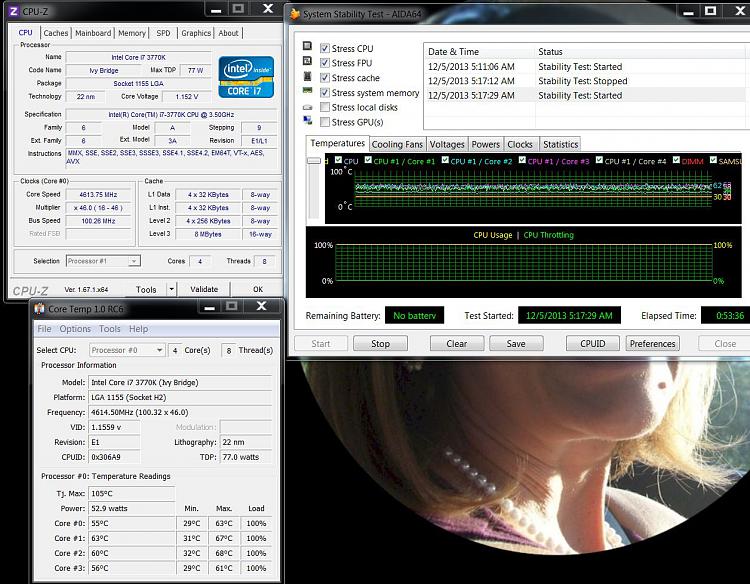This screenshot has height=584, width=750.
Task: Click the GPU icon beside Stress GPU(s)
Action: (308, 121)
